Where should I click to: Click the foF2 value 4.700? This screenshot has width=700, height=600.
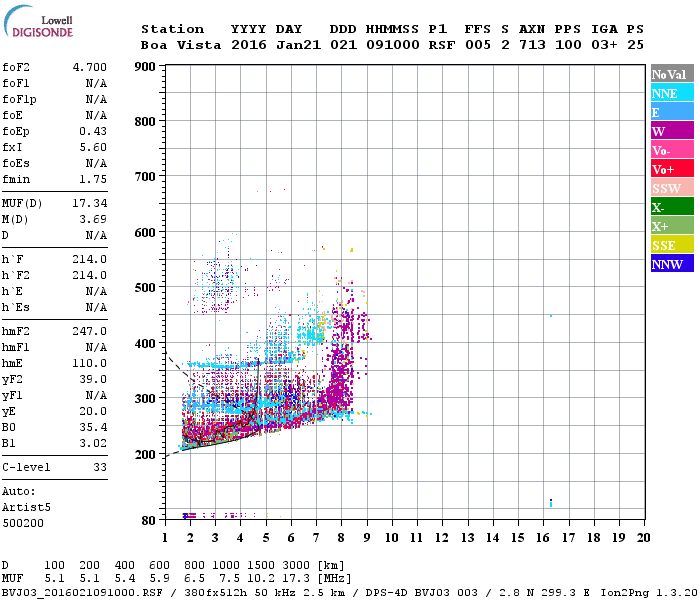(90, 67)
